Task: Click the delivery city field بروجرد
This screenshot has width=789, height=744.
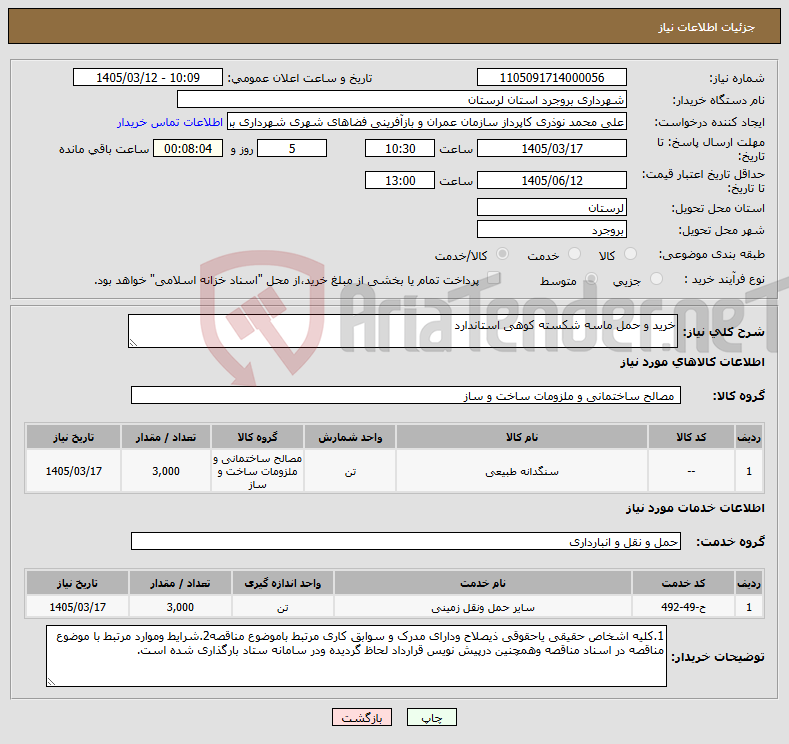Action: pos(551,229)
